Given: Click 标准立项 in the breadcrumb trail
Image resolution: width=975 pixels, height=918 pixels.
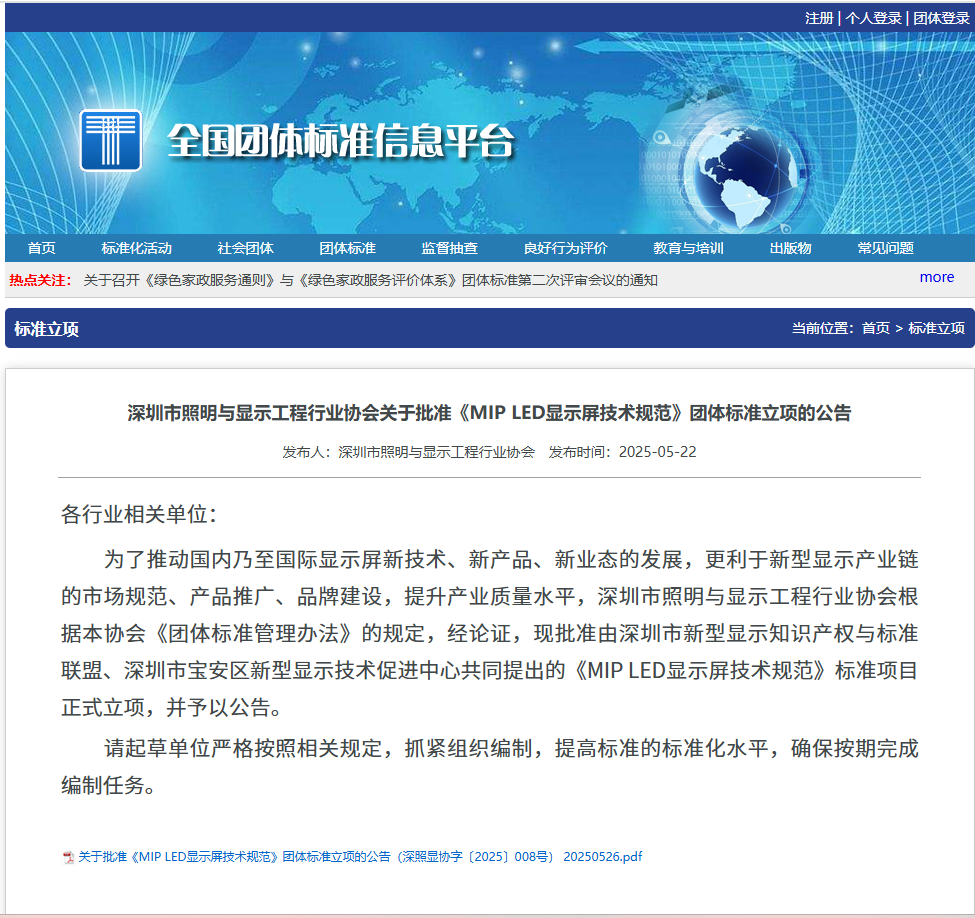Looking at the screenshot, I should tap(936, 328).
